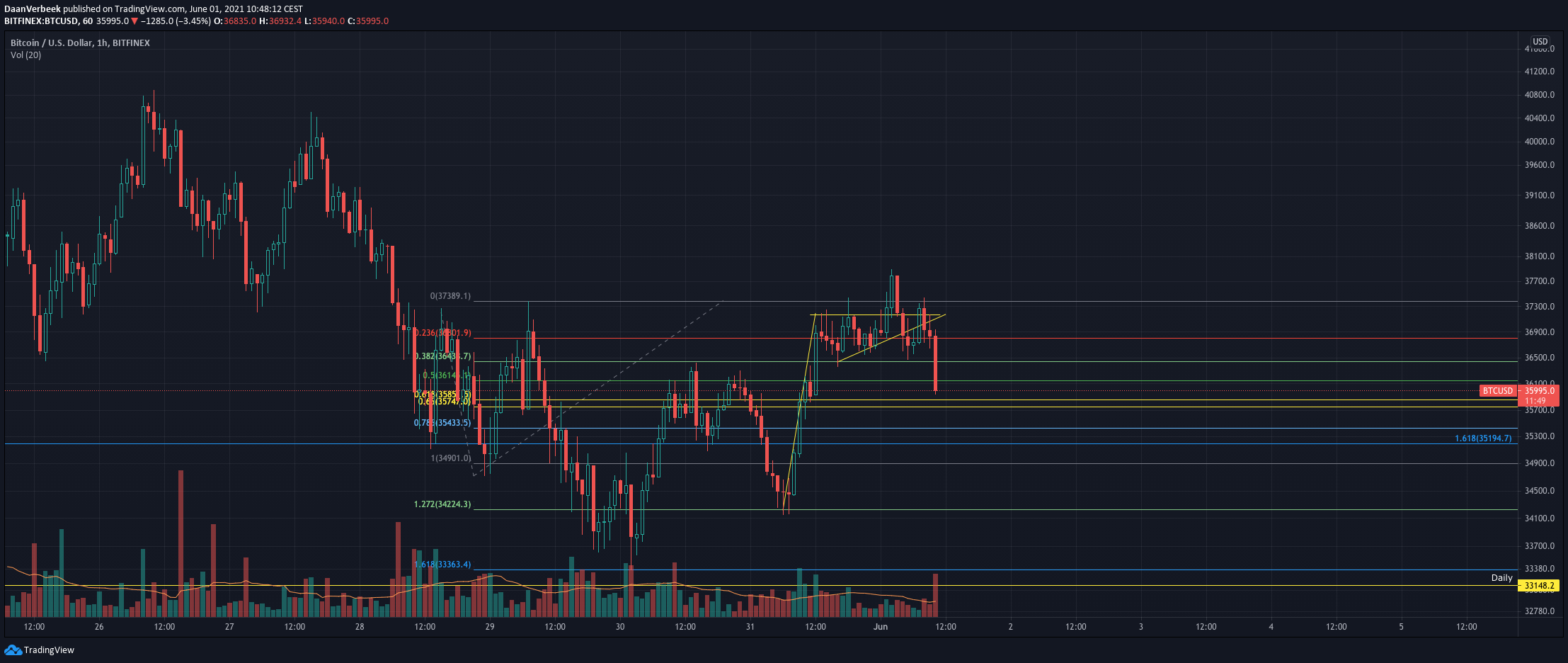Click the 38100.0 price axis label

[x=1540, y=256]
